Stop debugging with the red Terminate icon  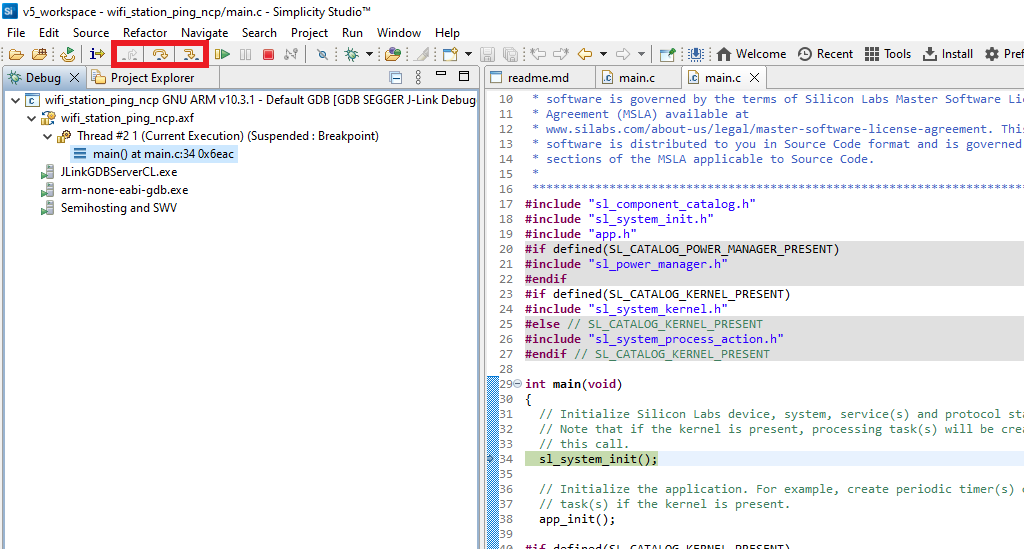pyautogui.click(x=268, y=54)
